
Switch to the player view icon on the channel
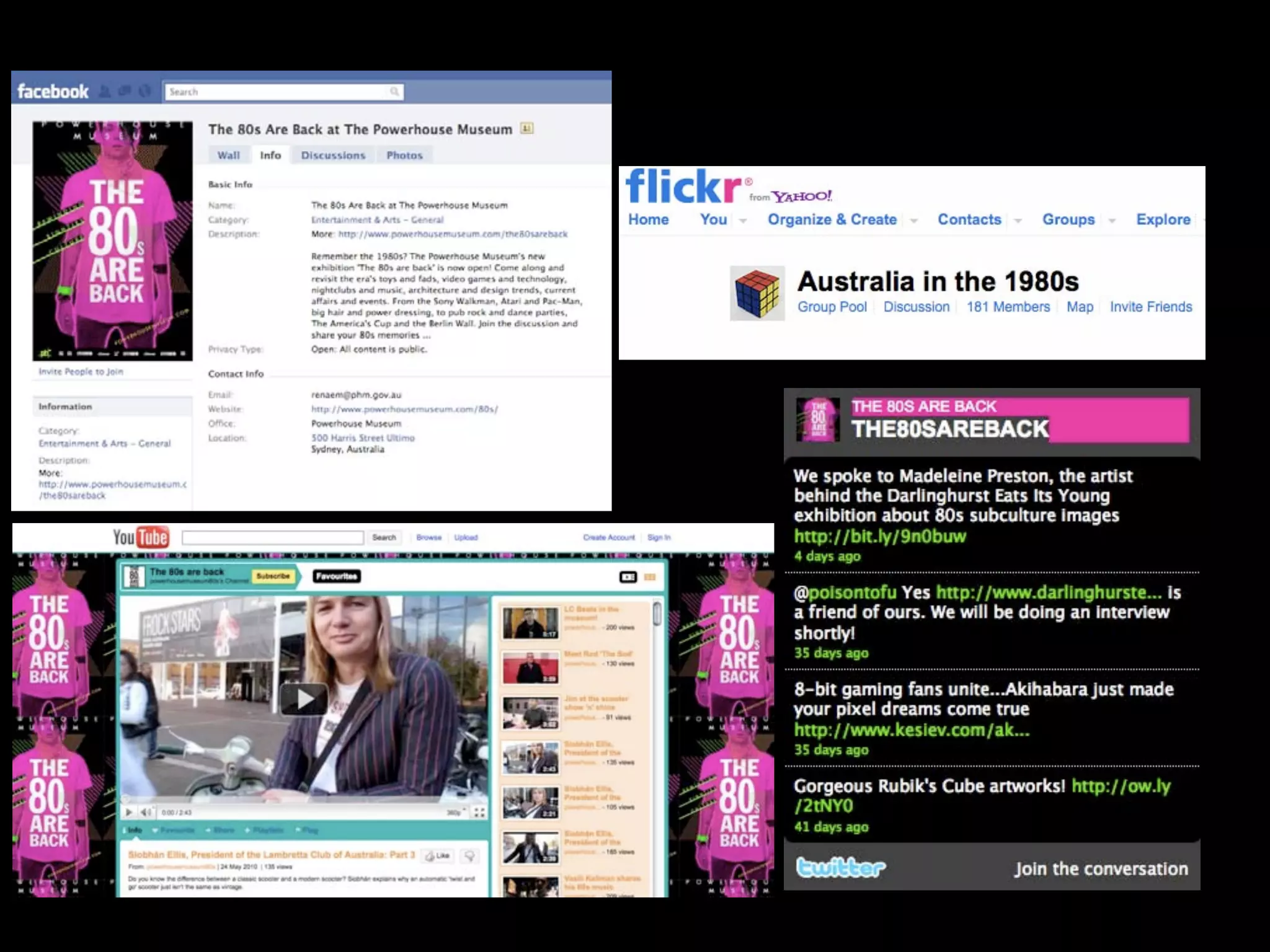[x=628, y=577]
